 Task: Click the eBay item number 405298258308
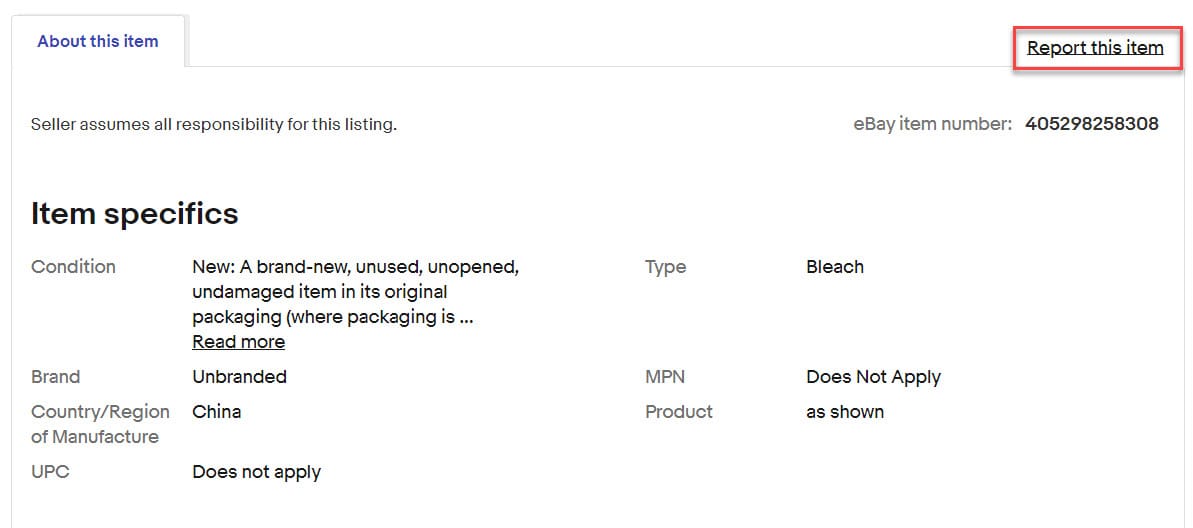tap(1091, 124)
